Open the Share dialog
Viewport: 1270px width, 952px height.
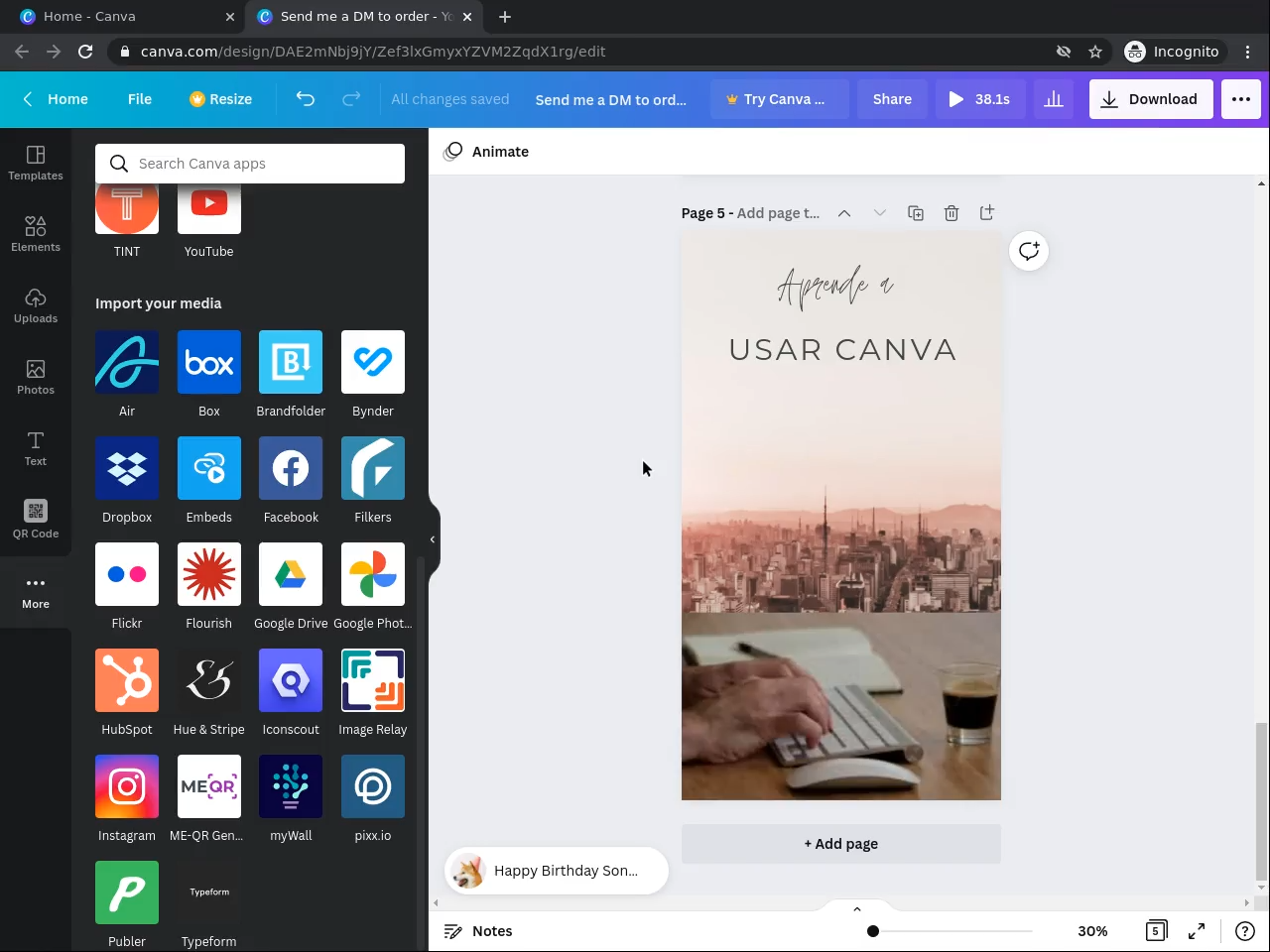pos(892,99)
